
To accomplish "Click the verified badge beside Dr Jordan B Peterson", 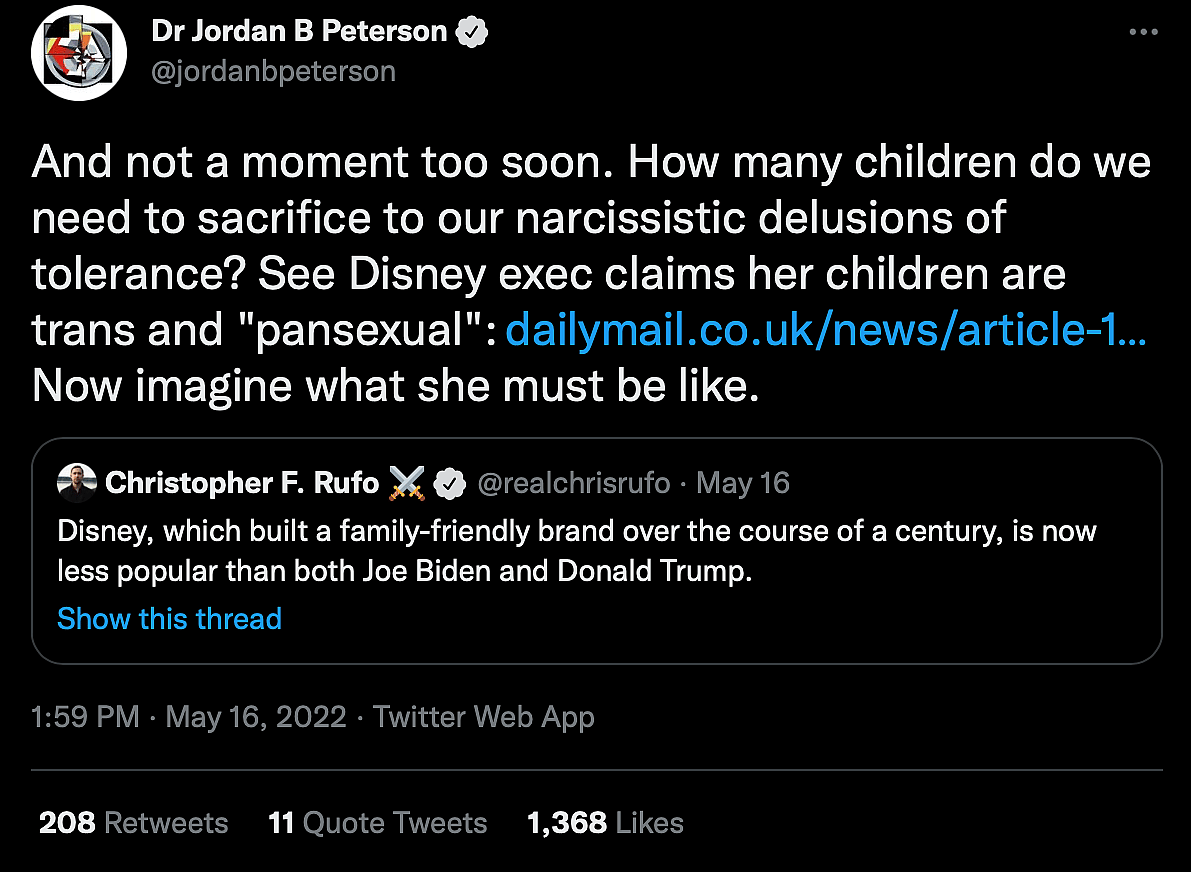I will coord(472,33).
